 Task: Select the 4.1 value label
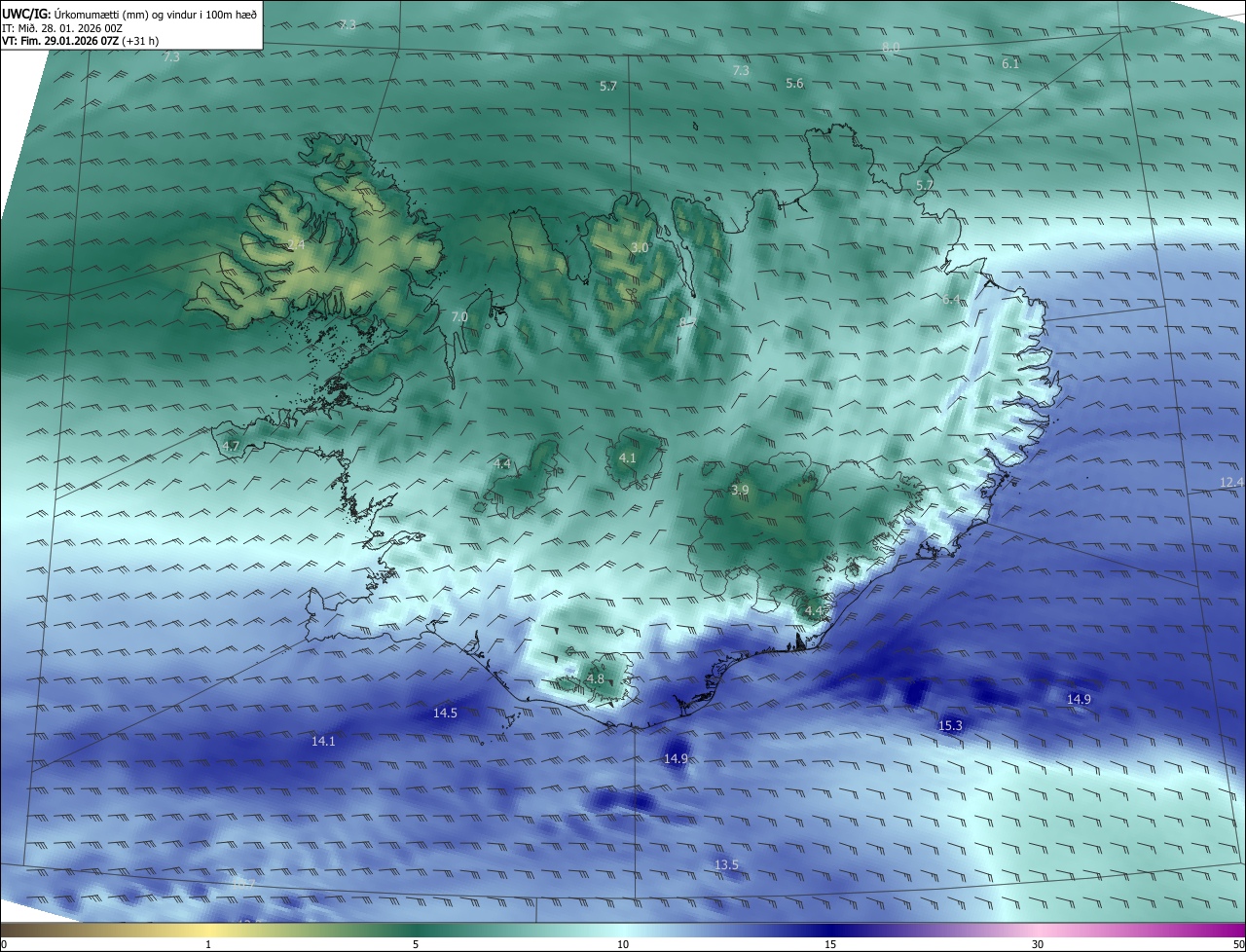(627, 458)
